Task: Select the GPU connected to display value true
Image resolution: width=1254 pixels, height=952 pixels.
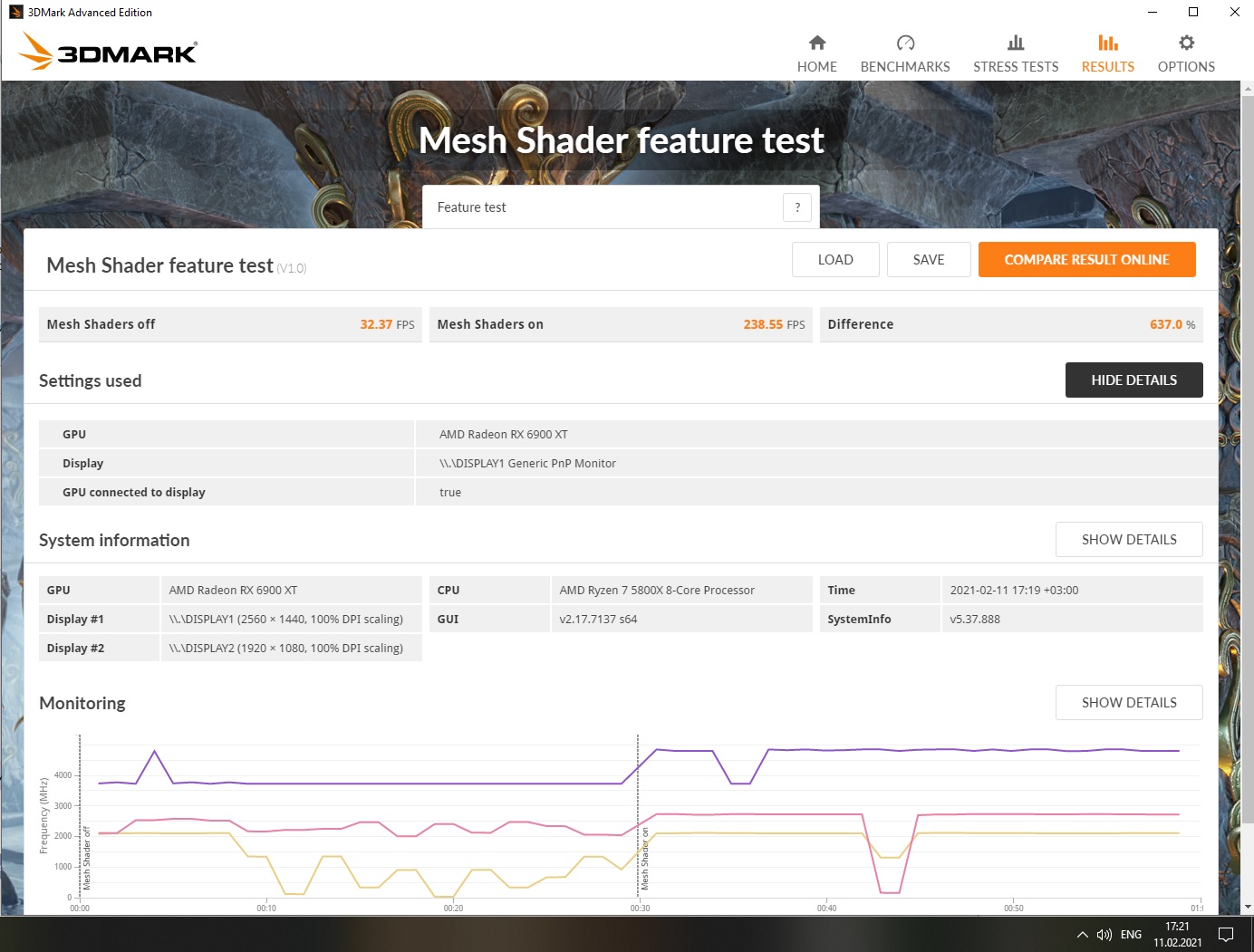Action: [450, 493]
